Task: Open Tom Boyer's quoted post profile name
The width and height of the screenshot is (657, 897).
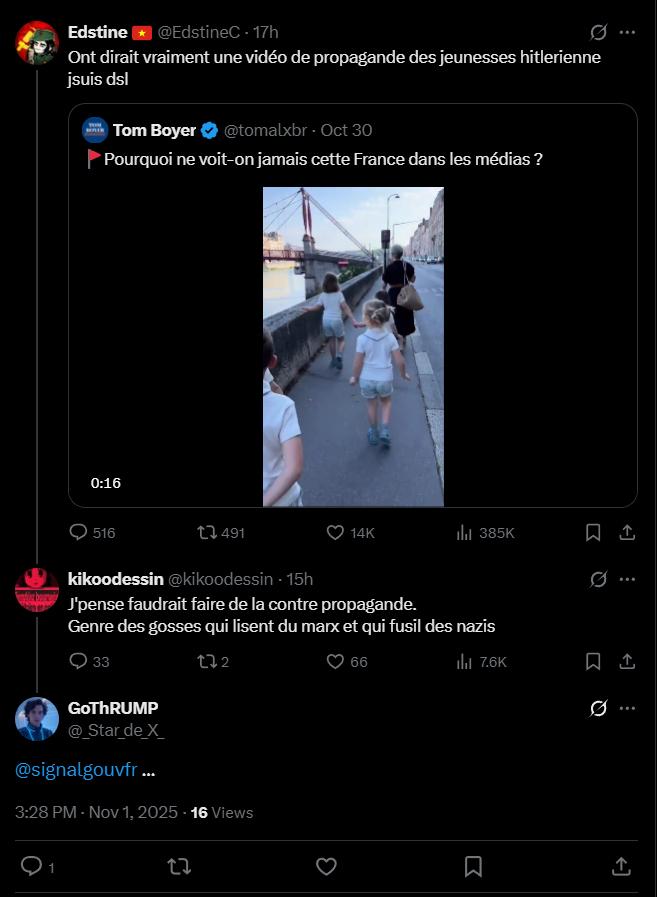Action: (154, 130)
